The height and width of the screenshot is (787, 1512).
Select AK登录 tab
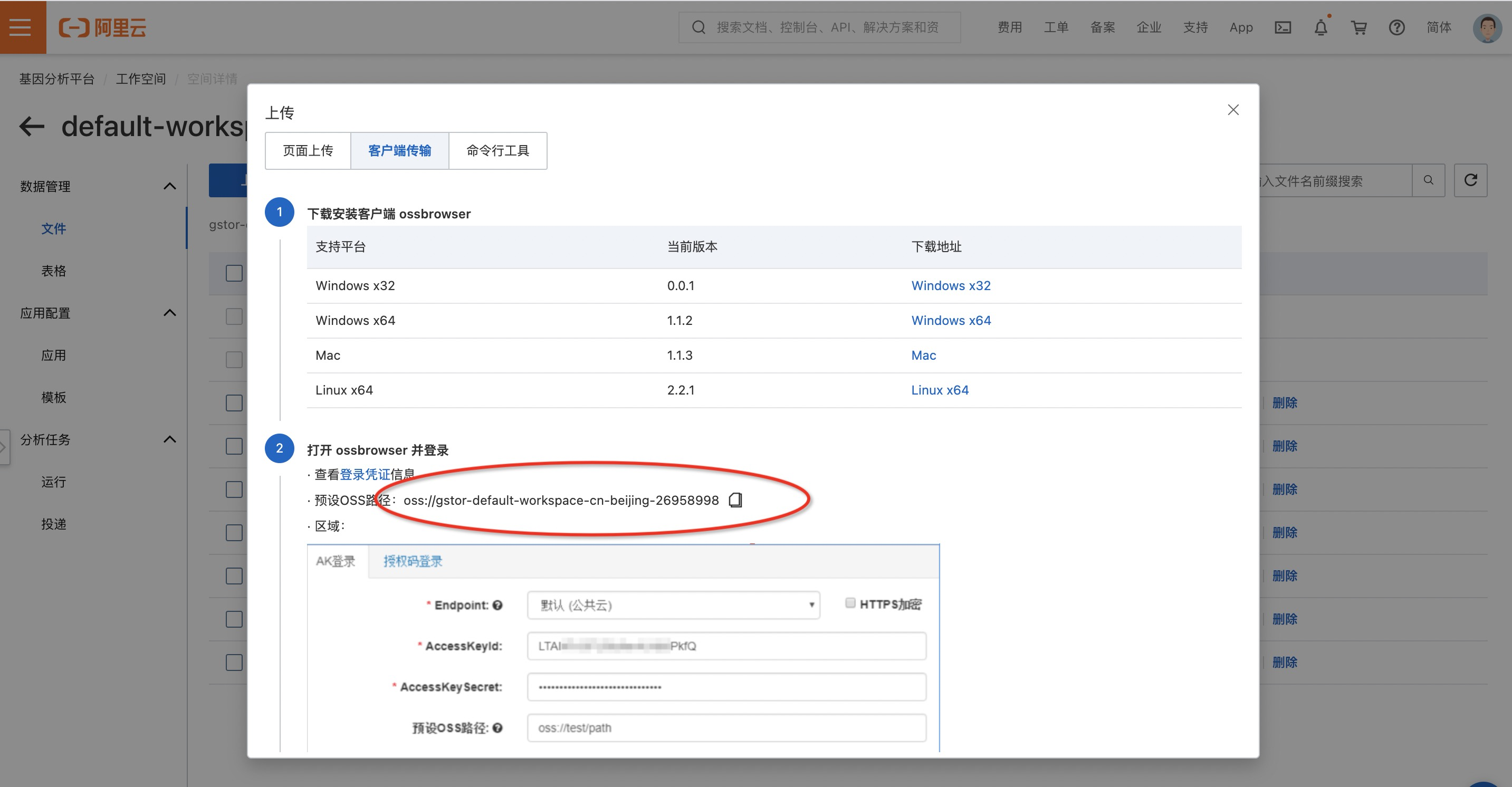point(337,562)
